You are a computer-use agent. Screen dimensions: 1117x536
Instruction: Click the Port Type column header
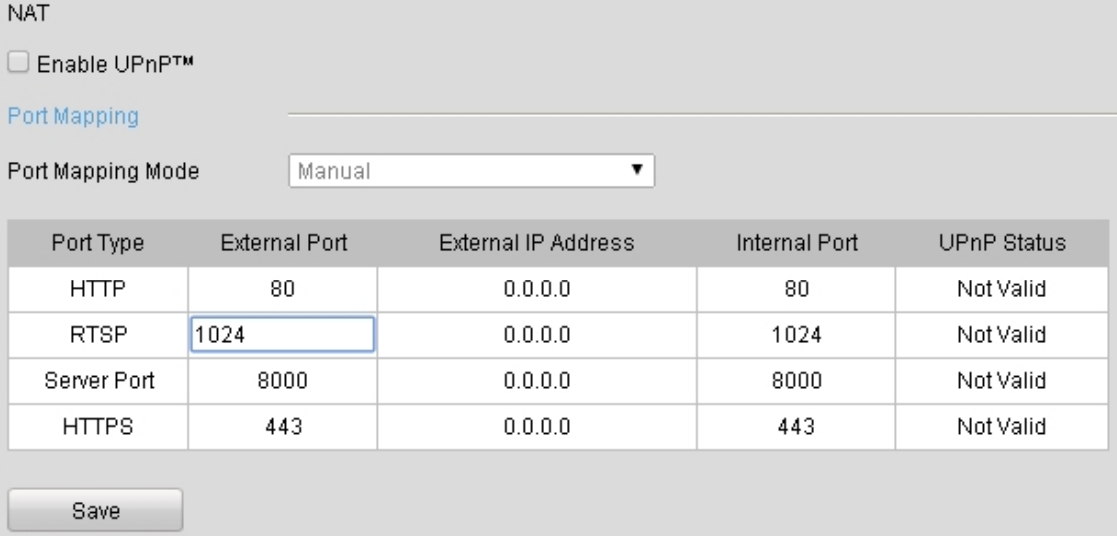(99, 243)
